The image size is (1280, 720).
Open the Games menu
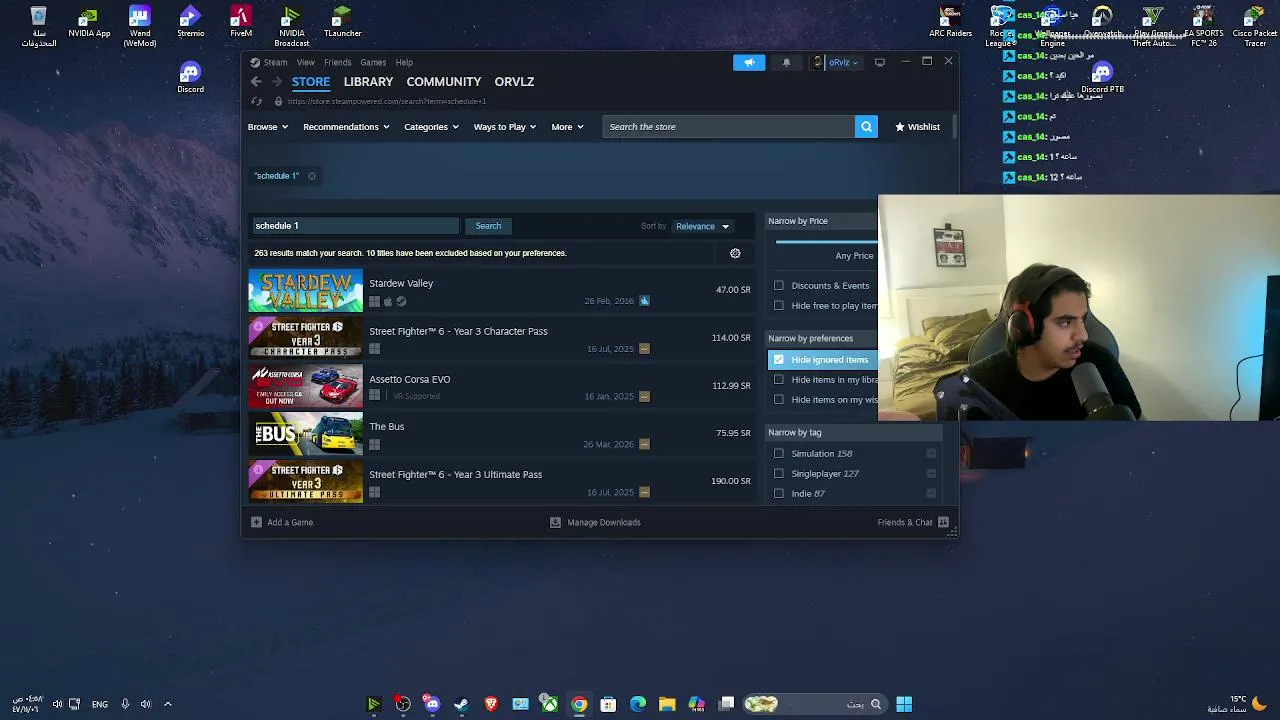pyautogui.click(x=373, y=62)
